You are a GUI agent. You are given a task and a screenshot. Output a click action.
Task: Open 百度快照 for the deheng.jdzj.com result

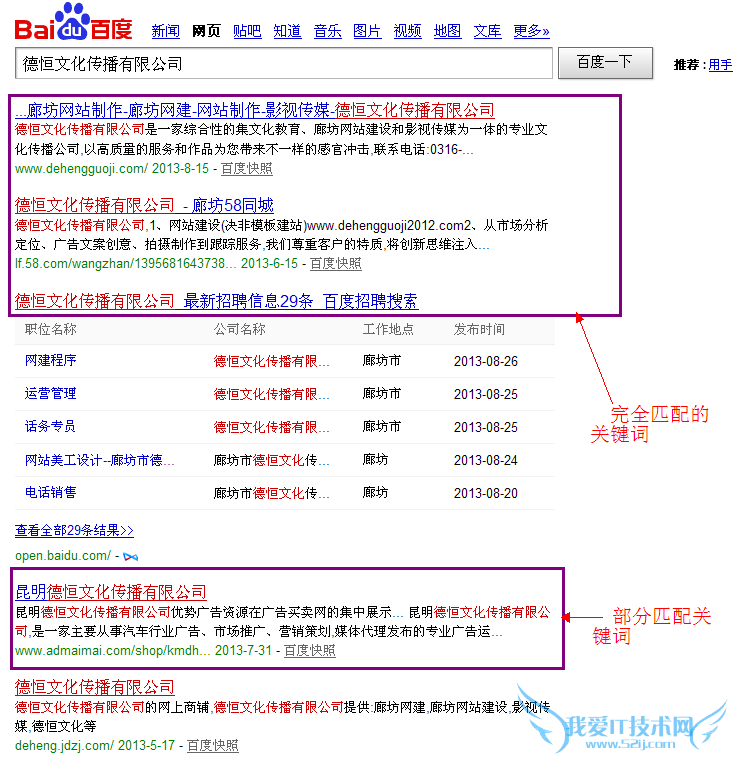[x=213, y=745]
